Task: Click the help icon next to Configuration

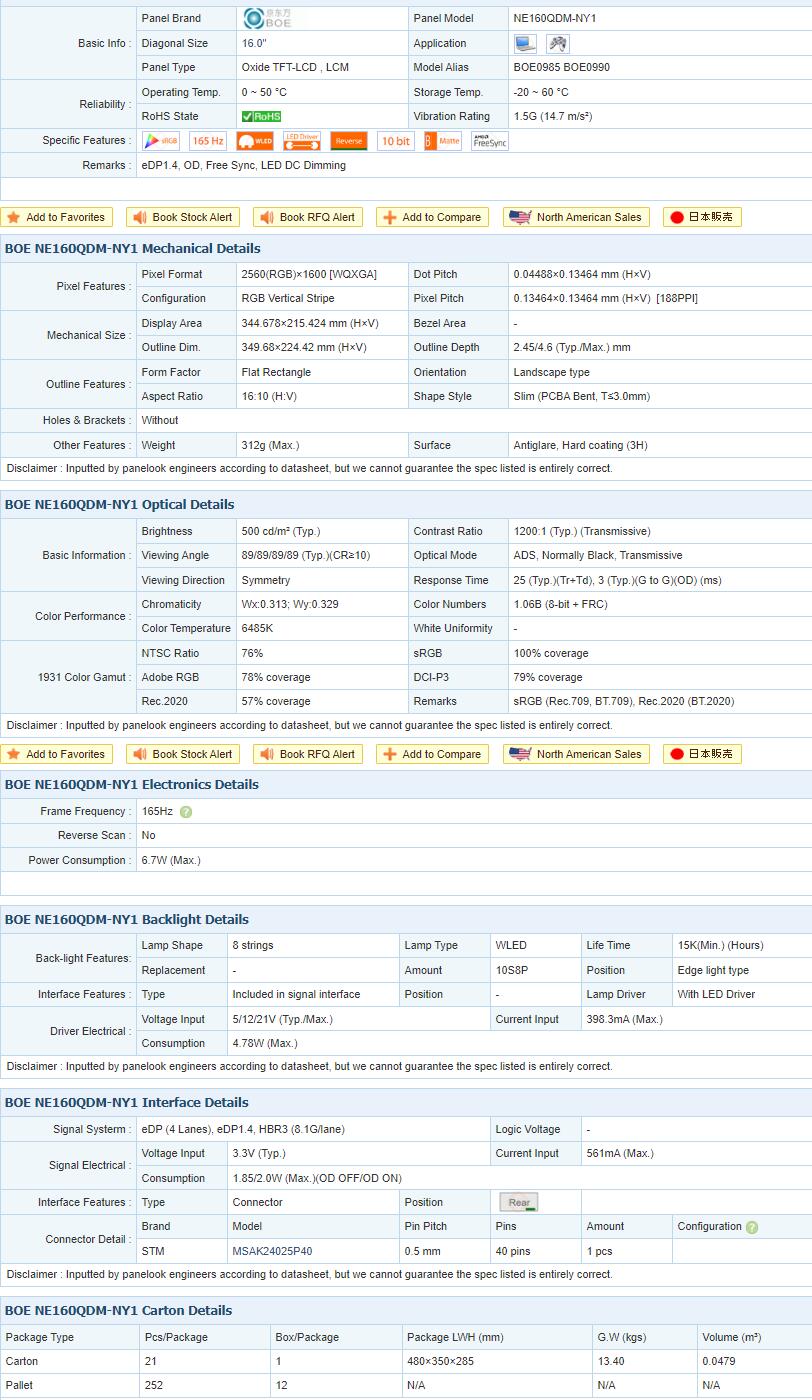Action: pos(752,1227)
